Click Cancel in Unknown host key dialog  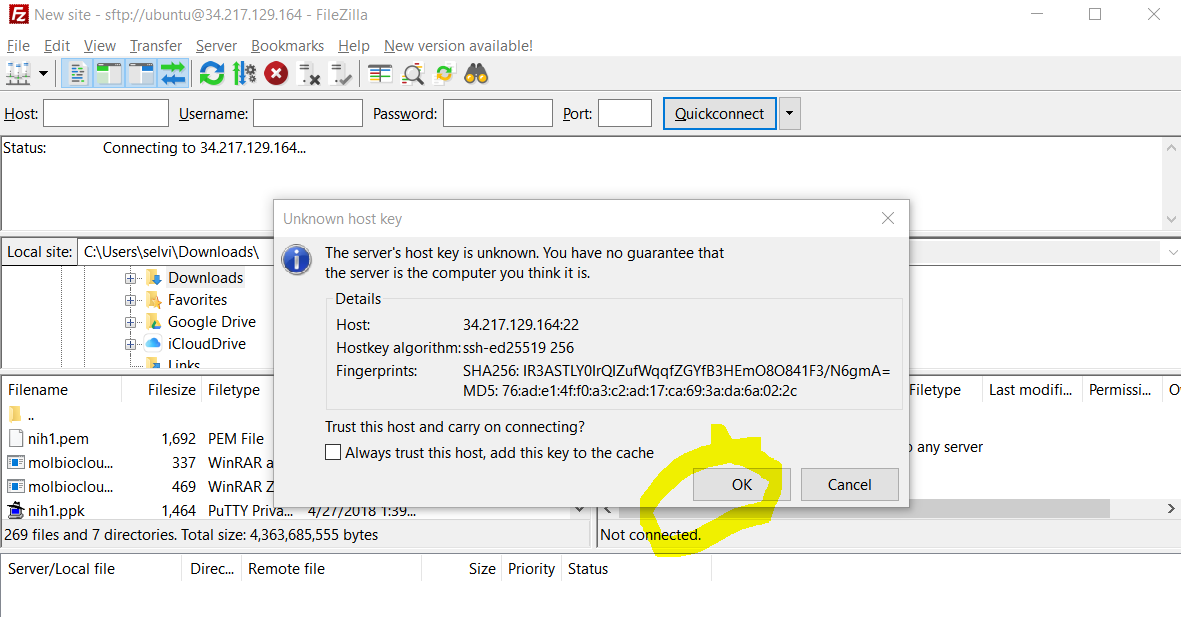click(x=850, y=484)
